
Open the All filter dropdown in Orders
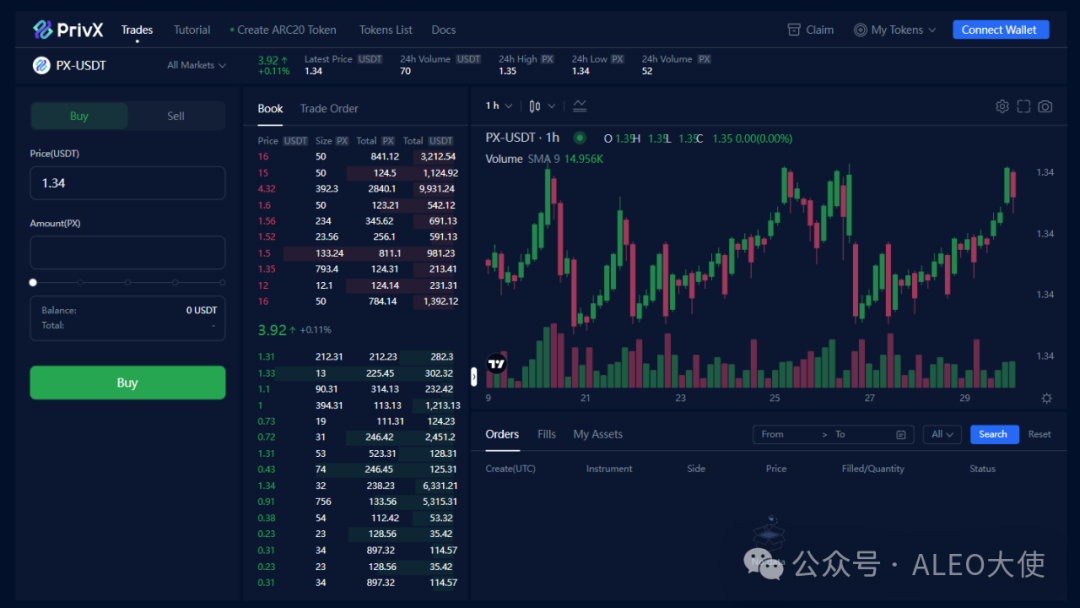pyautogui.click(x=942, y=434)
